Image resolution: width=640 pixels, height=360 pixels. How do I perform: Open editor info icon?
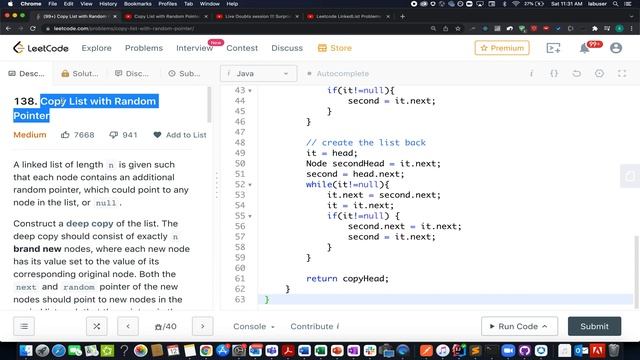531,73
